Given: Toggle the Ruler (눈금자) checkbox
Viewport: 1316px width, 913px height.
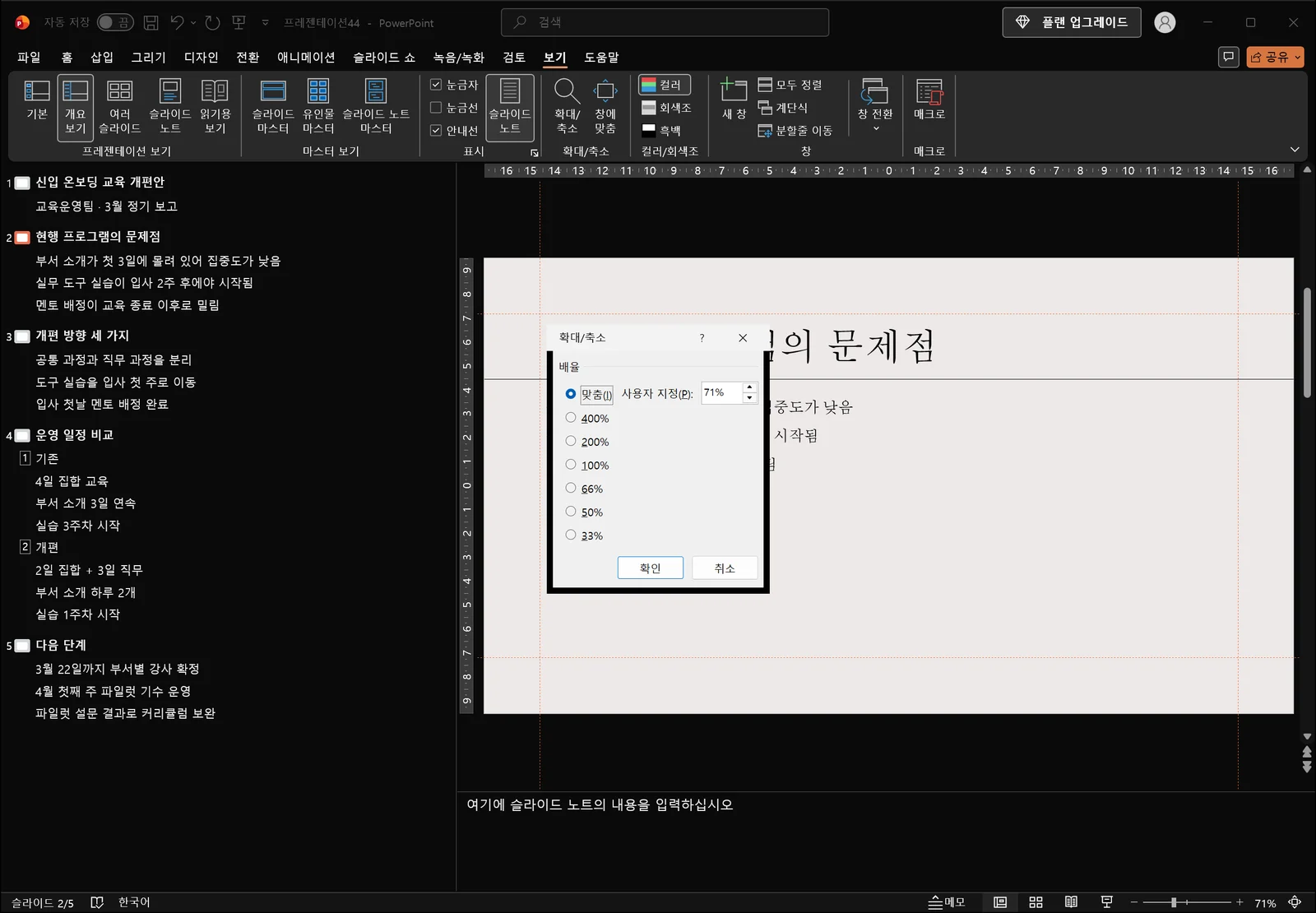Looking at the screenshot, I should [454, 85].
